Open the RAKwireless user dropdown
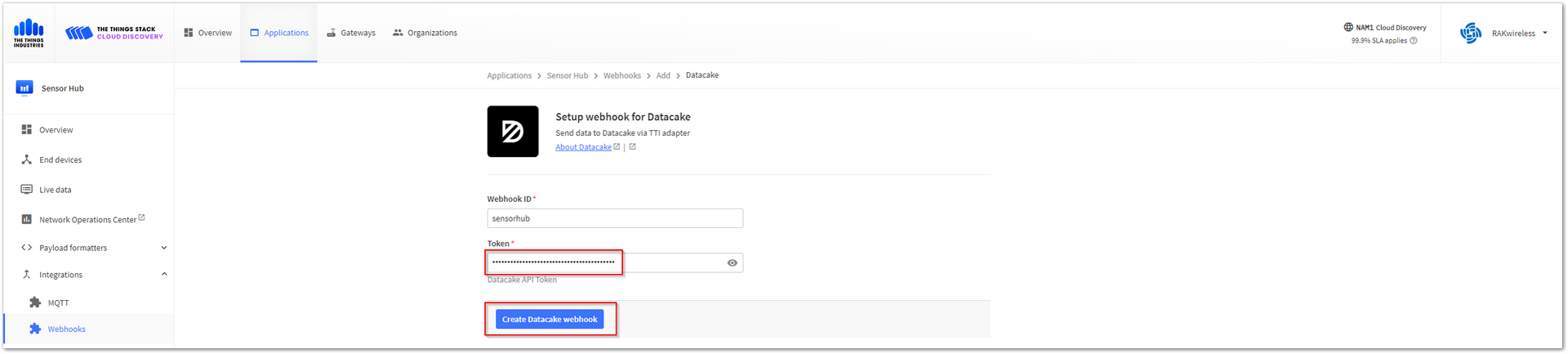 coord(1545,34)
